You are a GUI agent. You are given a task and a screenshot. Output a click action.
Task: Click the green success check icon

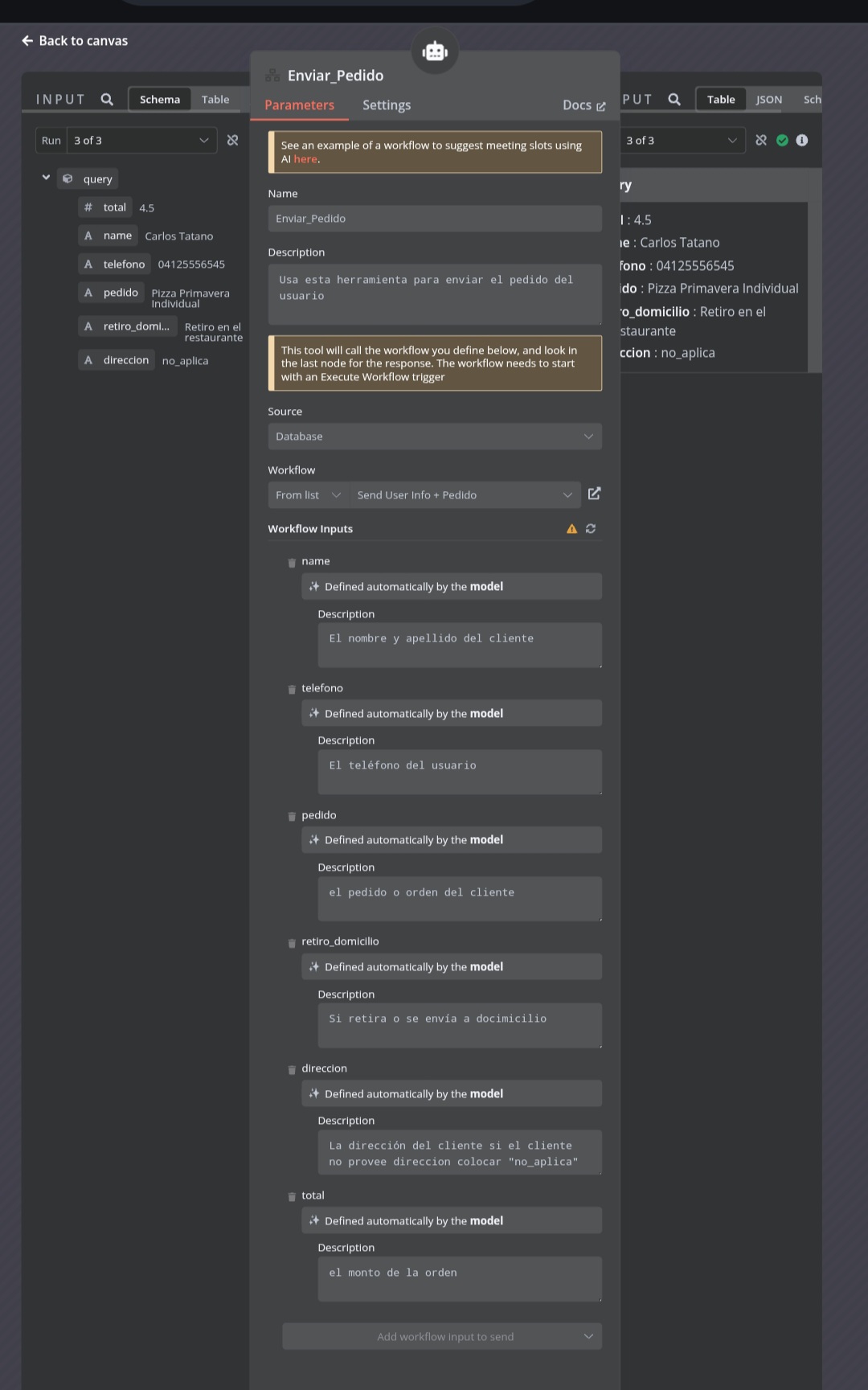point(782,140)
